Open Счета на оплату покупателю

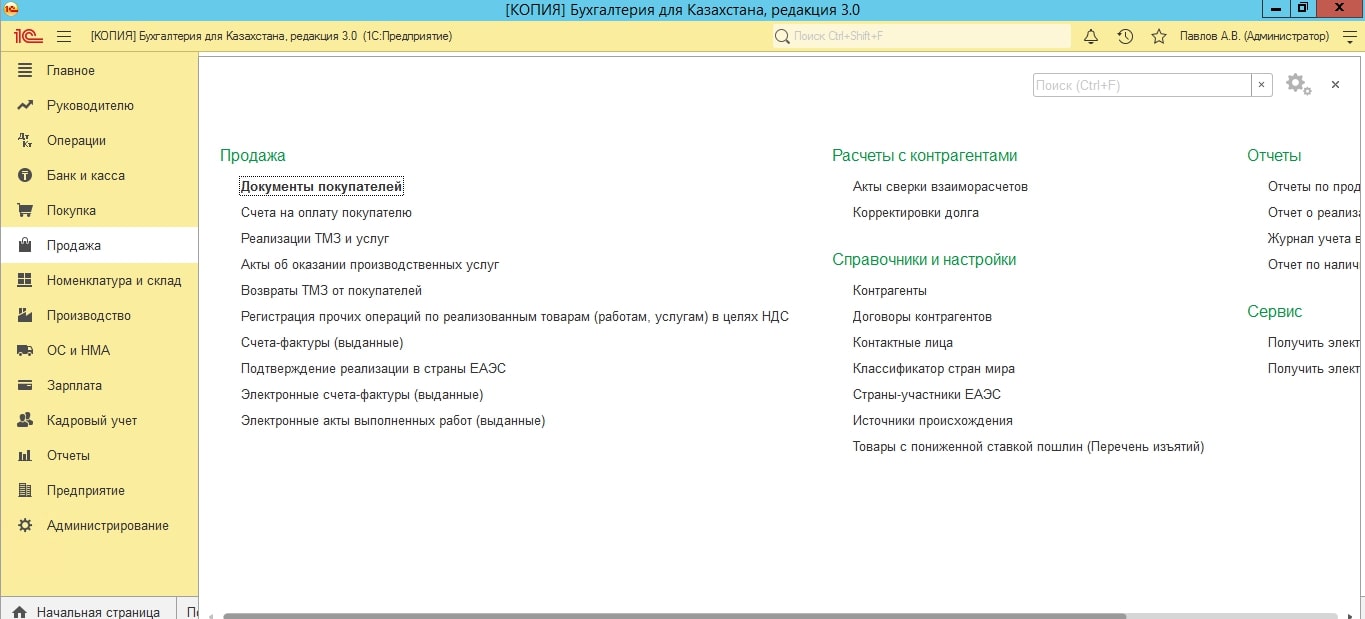pos(326,212)
